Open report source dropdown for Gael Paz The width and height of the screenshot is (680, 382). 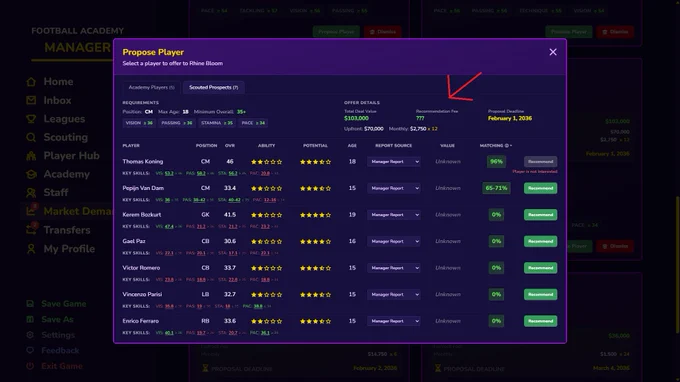click(x=393, y=241)
